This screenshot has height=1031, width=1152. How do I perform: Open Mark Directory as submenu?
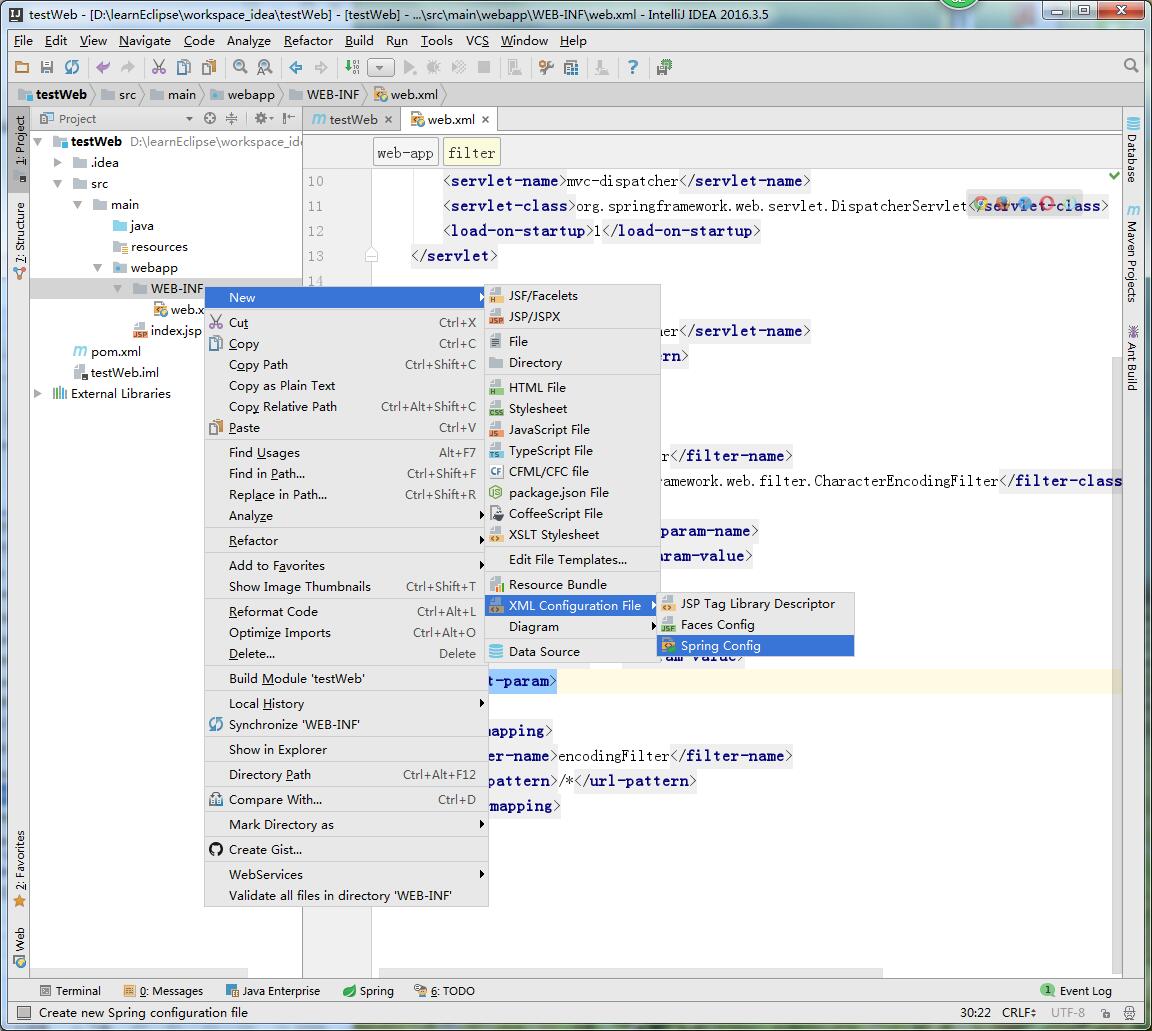click(345, 825)
